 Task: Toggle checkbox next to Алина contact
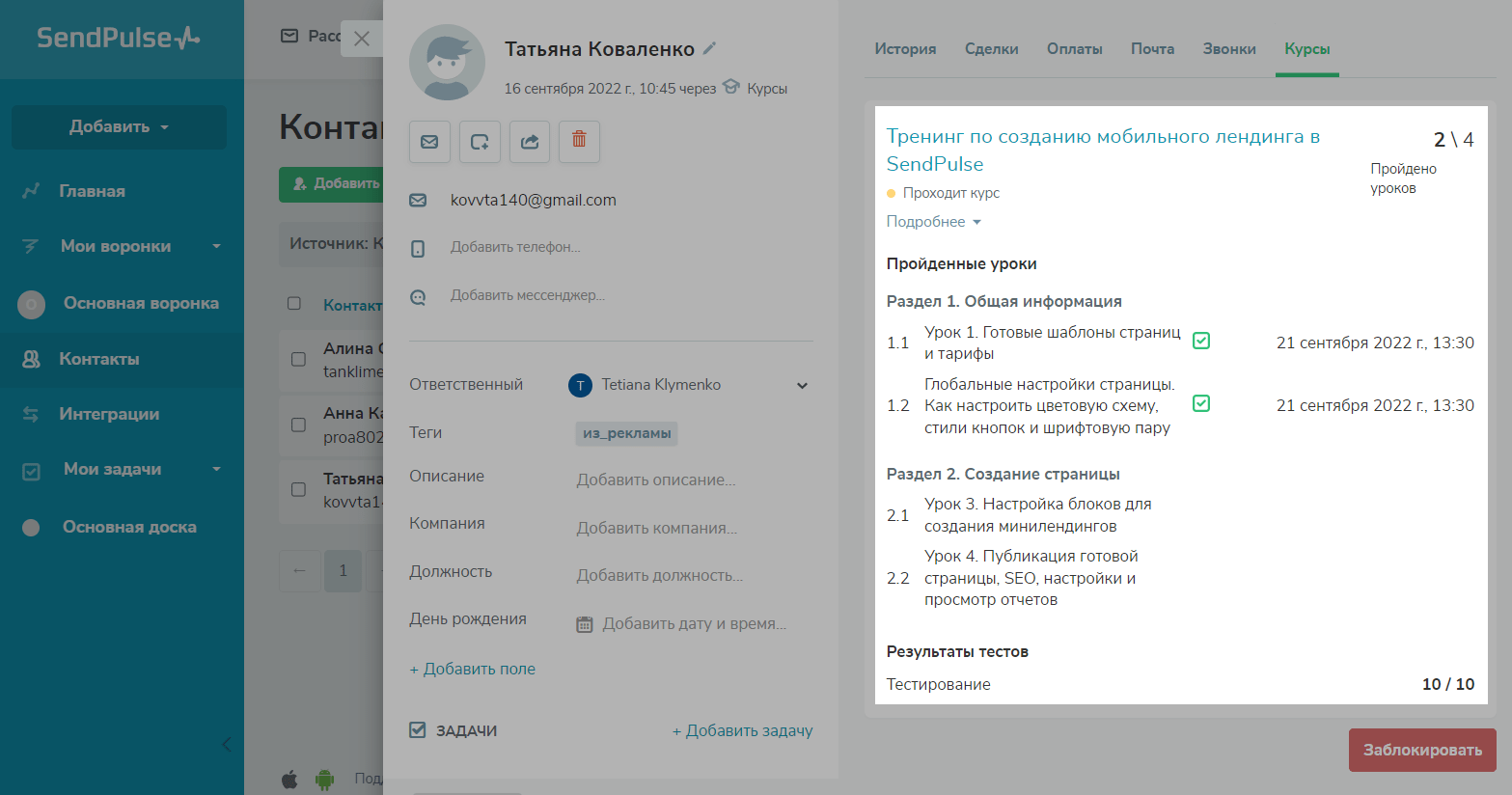(x=298, y=359)
